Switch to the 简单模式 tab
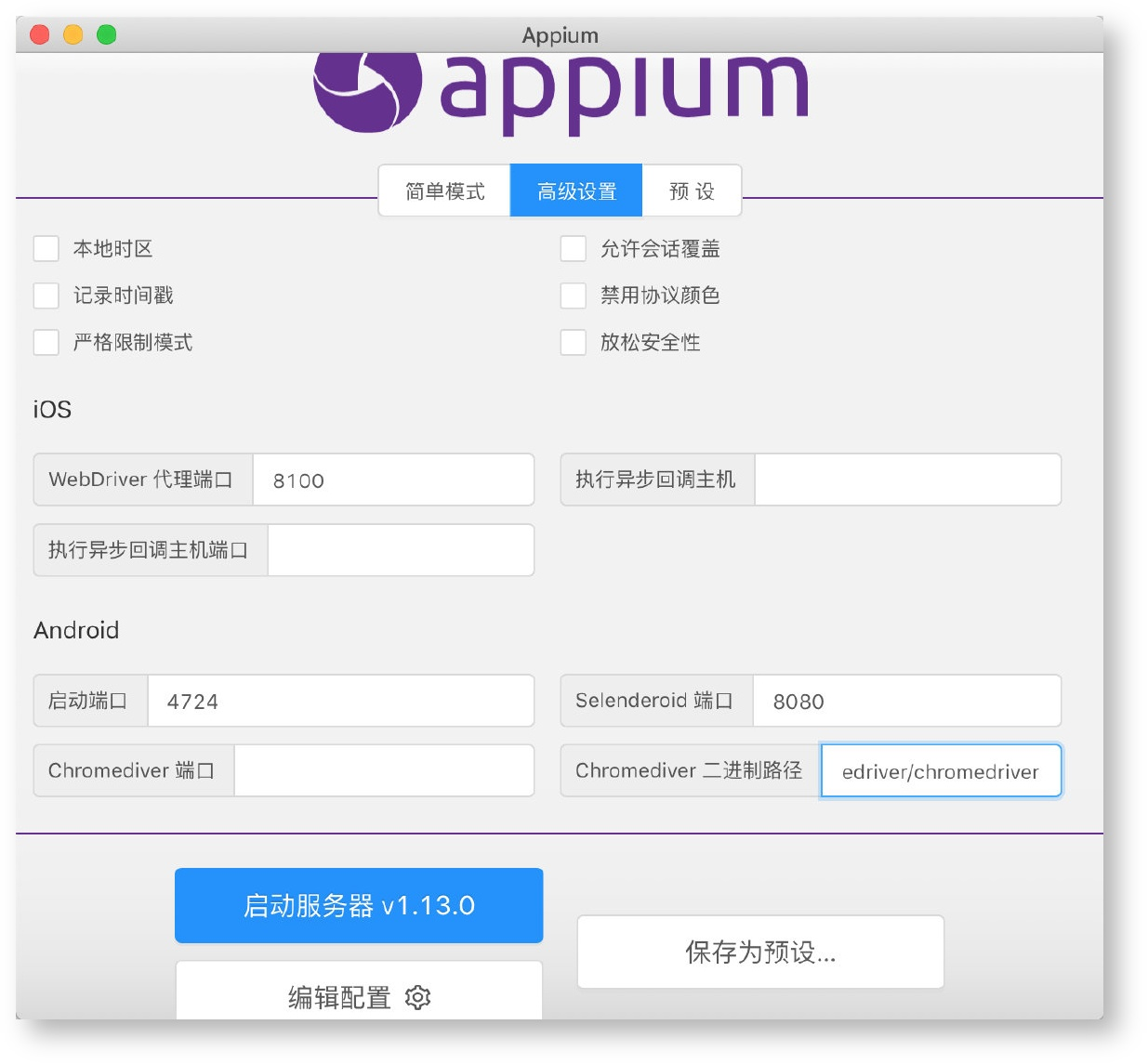This screenshot has height=1064, width=1148. tap(444, 190)
